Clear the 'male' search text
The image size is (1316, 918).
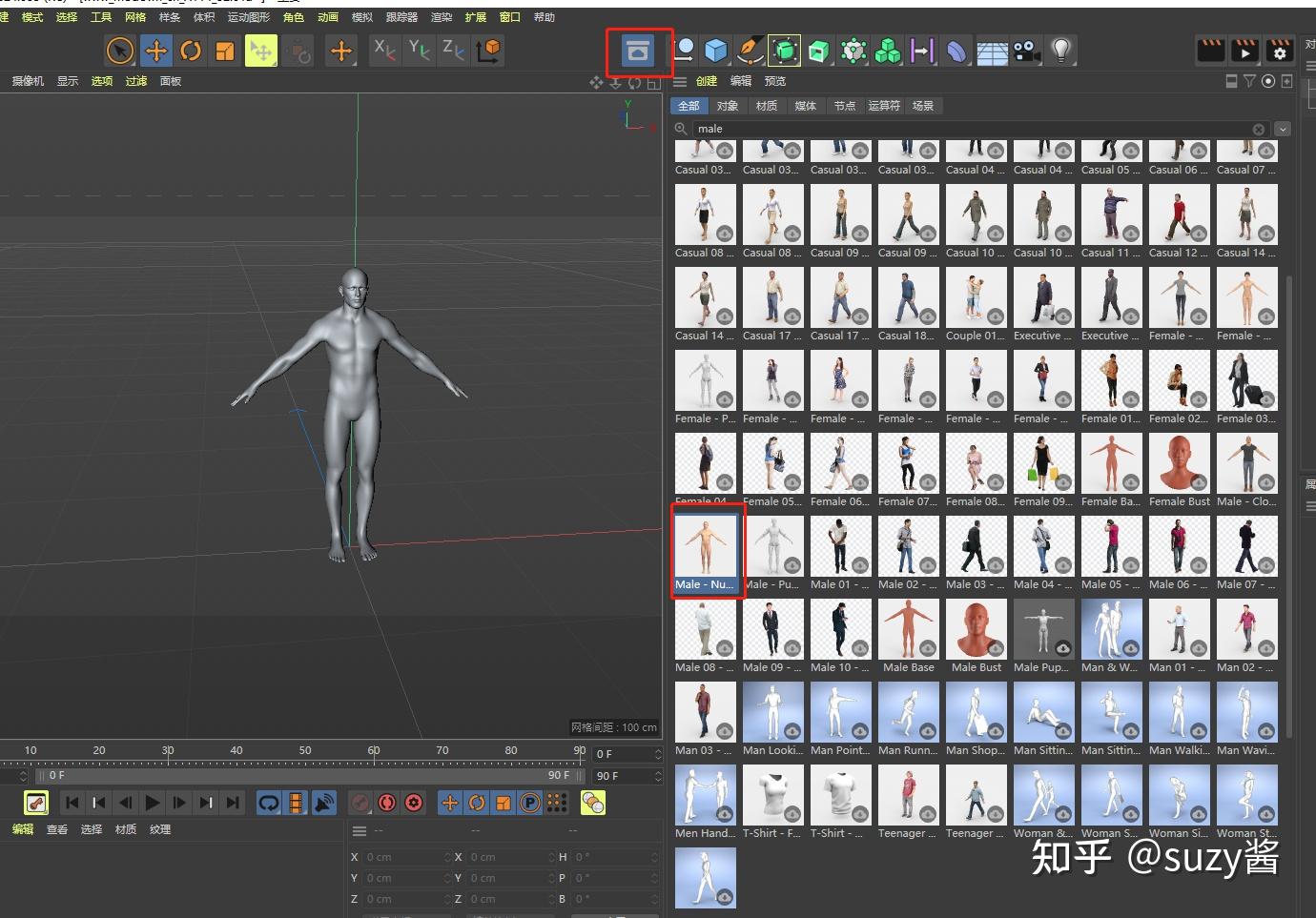(1259, 129)
